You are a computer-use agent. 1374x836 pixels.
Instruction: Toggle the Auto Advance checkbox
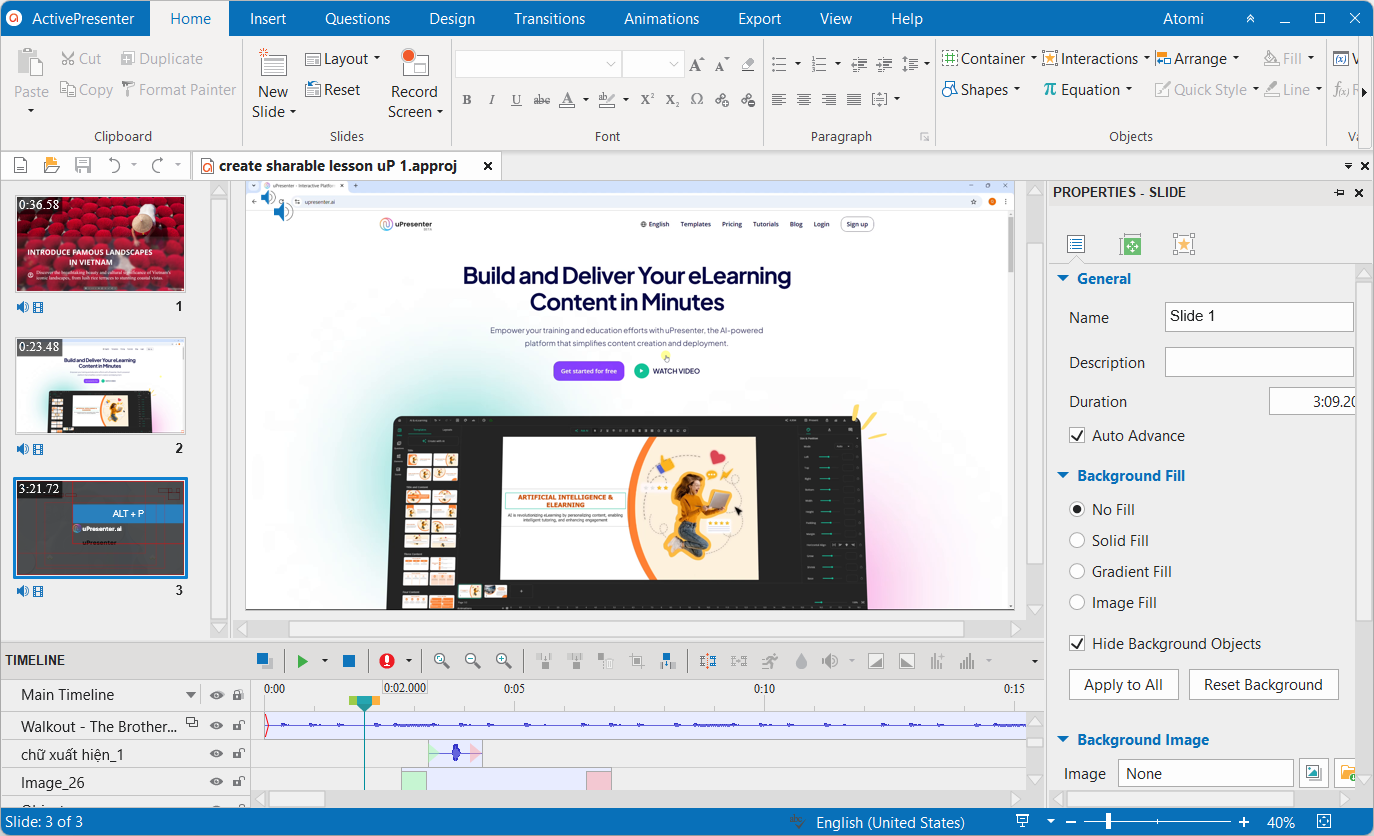coord(1077,435)
